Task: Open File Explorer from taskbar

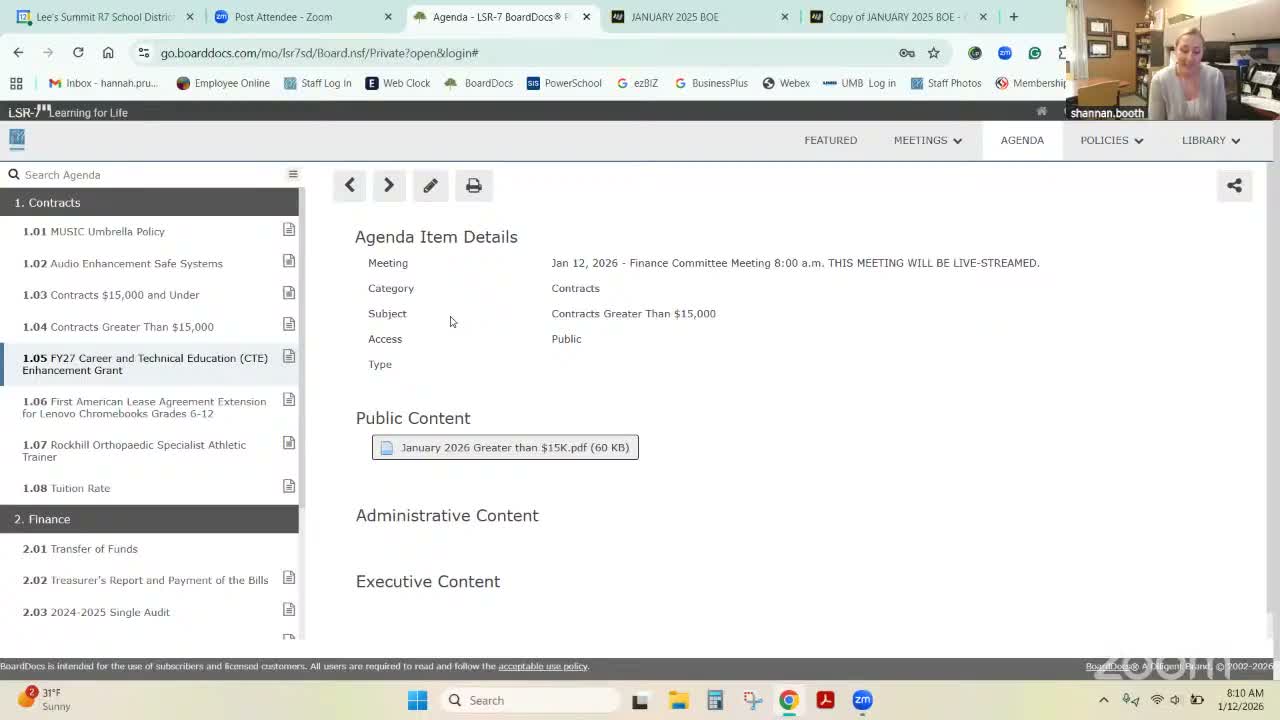Action: 677,700
